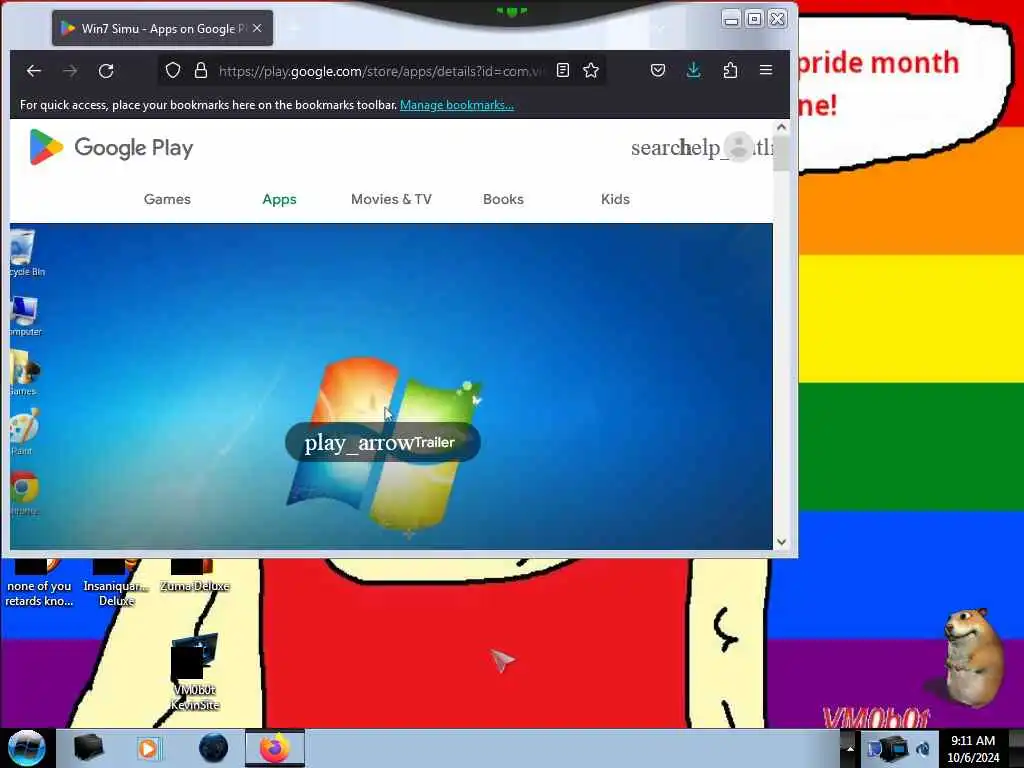Open the Firefox downloads panel
The image size is (1024, 768).
coord(694,71)
